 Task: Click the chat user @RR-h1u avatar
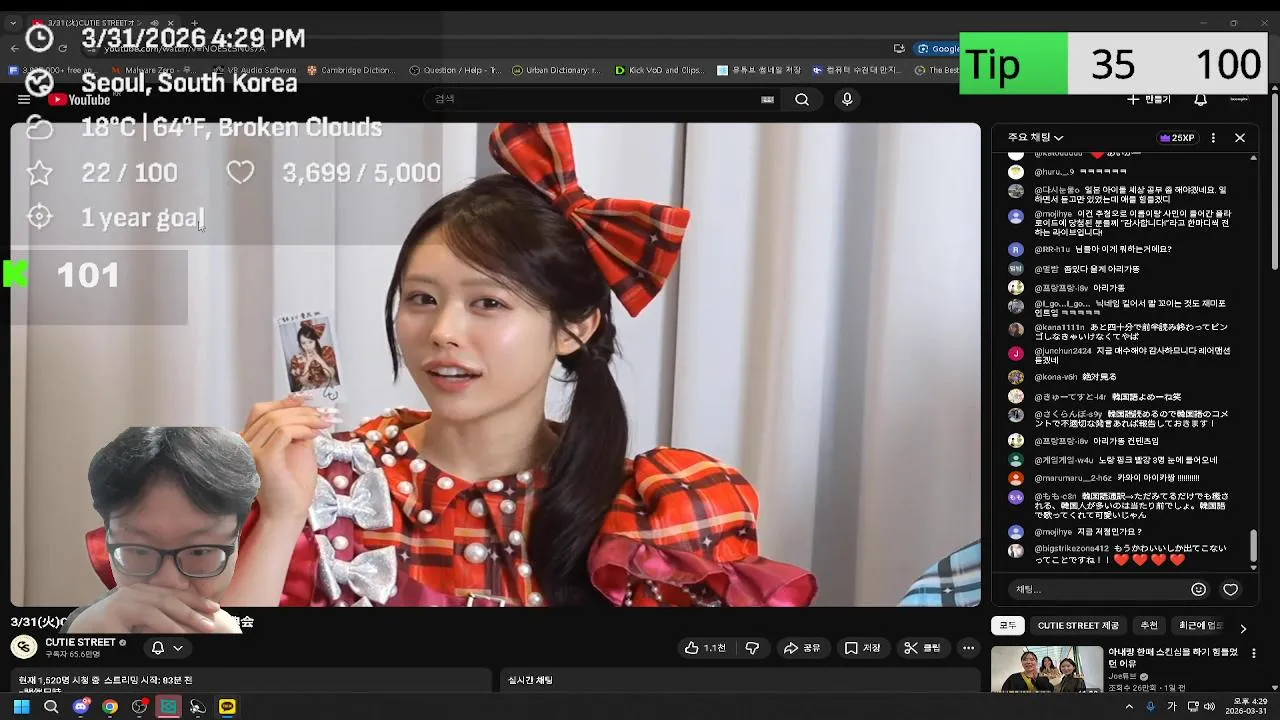(1016, 249)
